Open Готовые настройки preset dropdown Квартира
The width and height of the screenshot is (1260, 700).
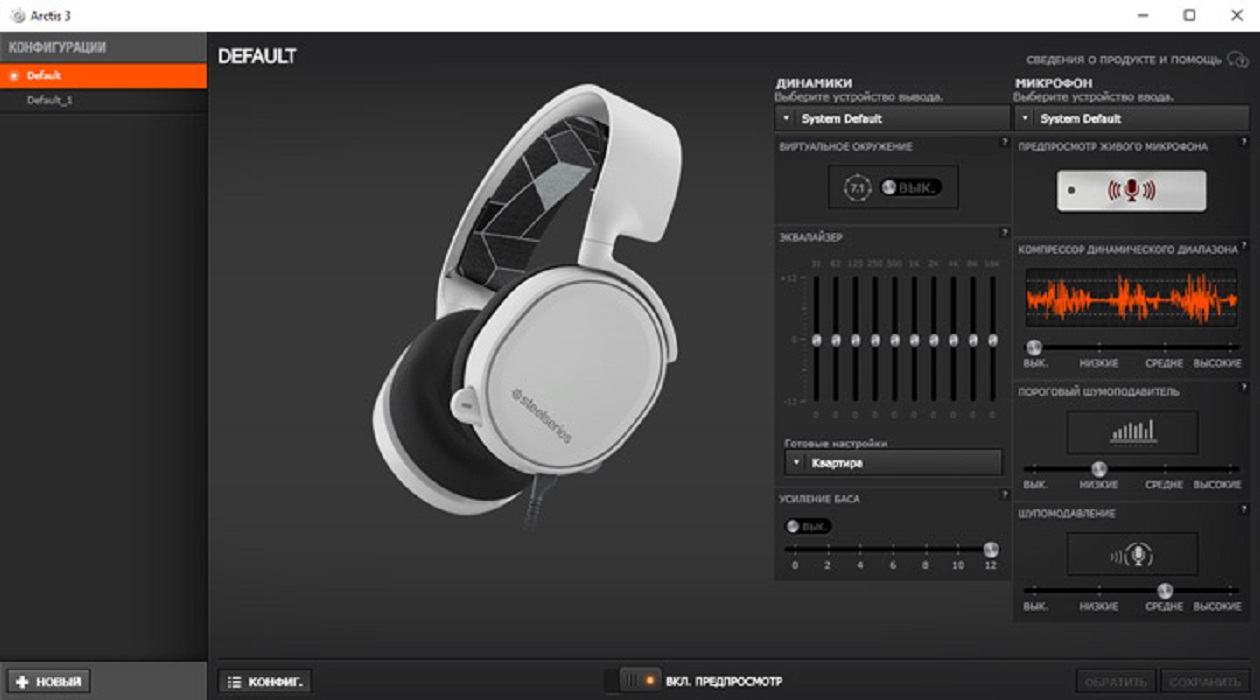893,463
